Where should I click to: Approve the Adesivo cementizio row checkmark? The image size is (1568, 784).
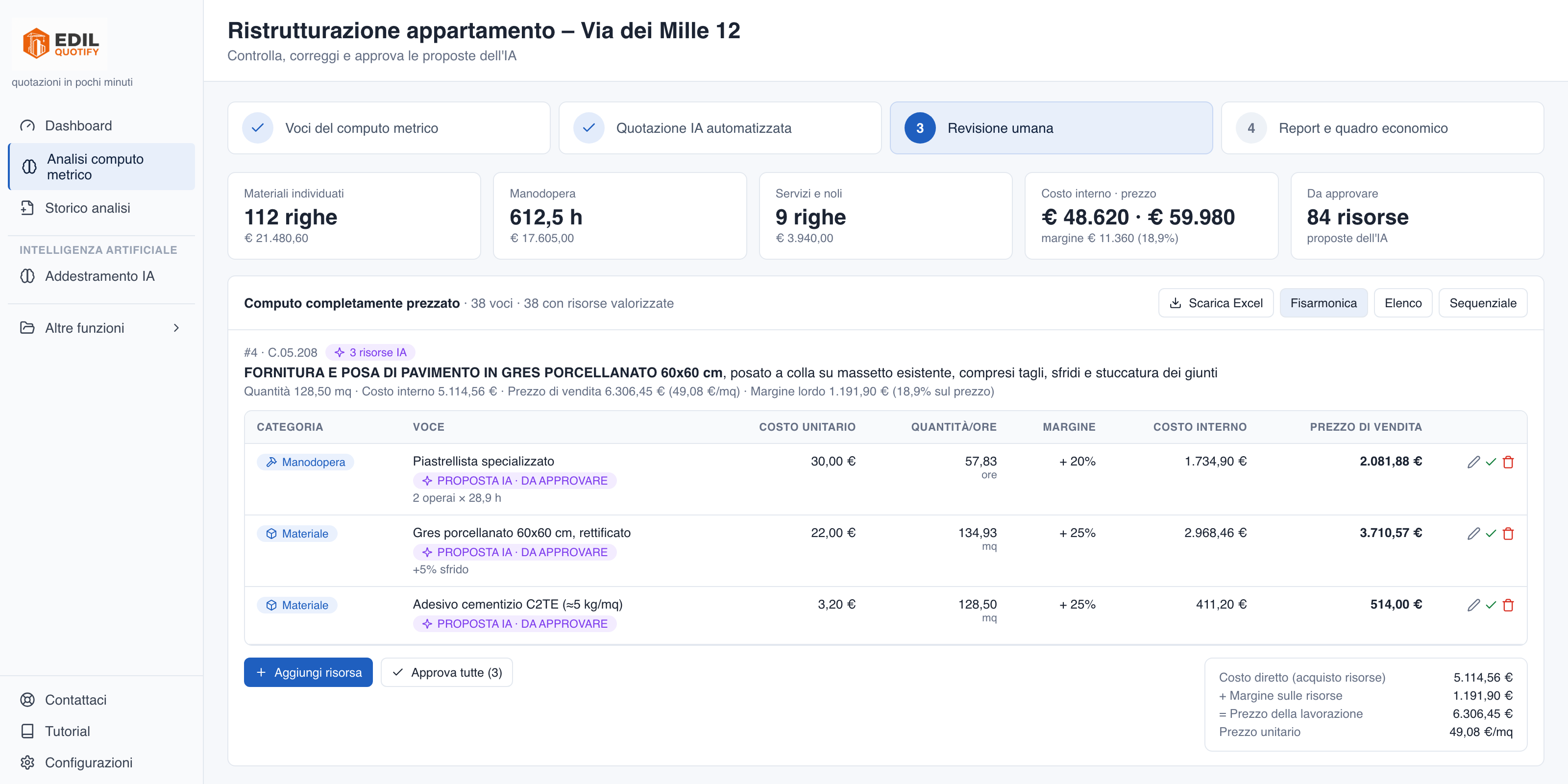pos(1491,605)
